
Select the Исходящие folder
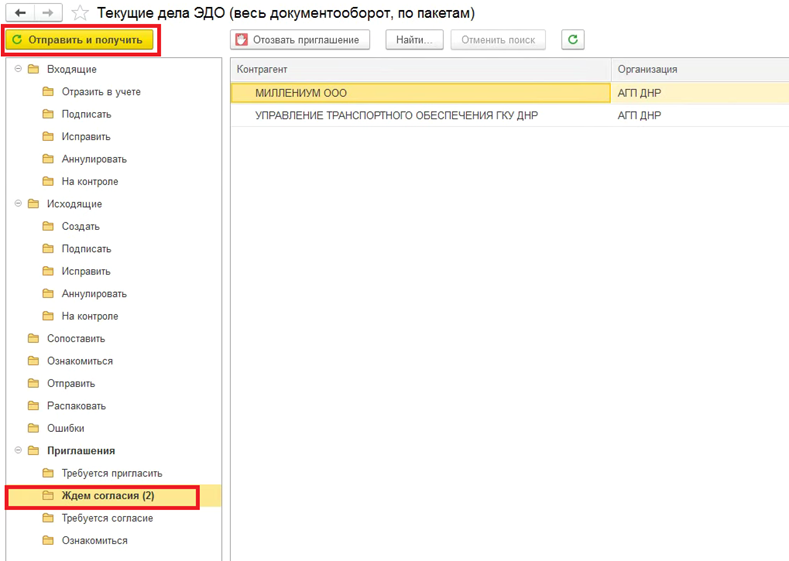point(74,204)
